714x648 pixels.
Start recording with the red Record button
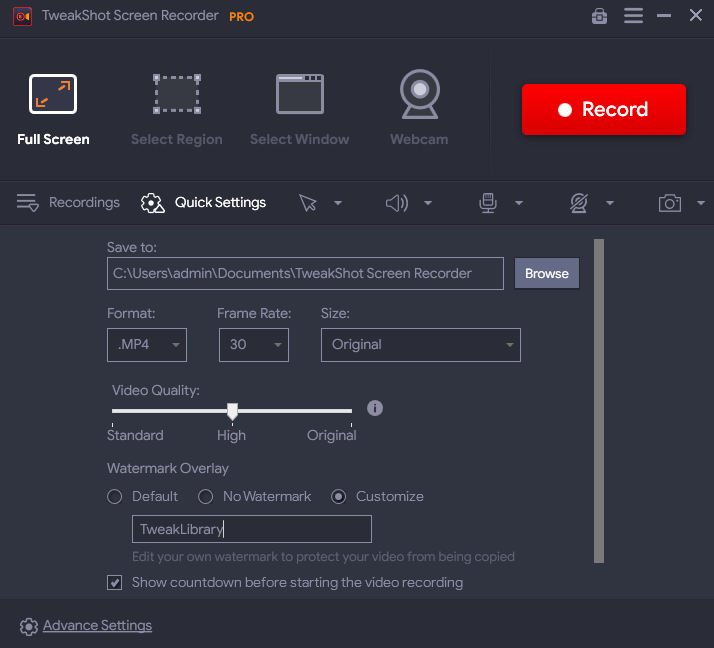tap(604, 109)
